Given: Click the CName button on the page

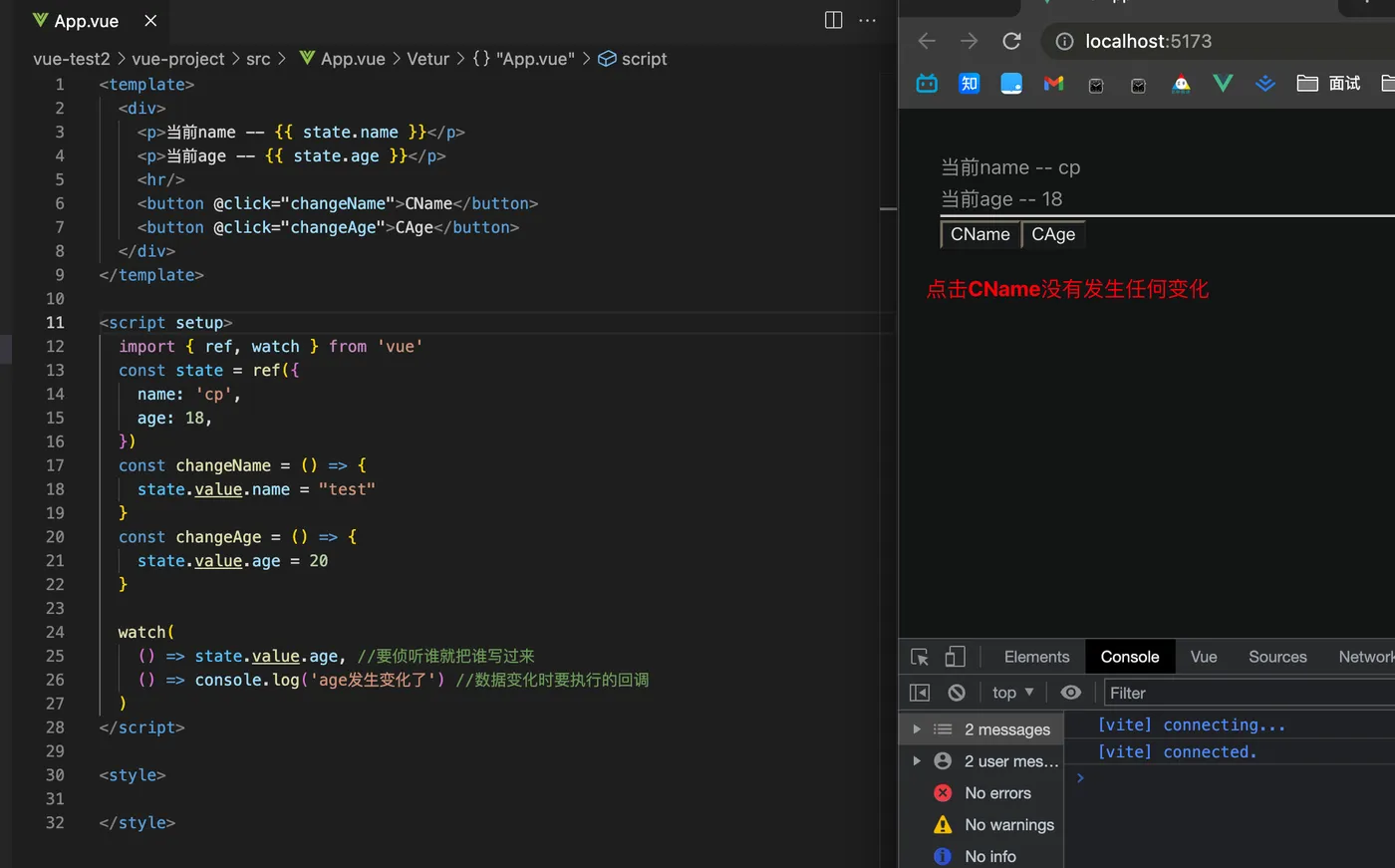Looking at the screenshot, I should pos(980,234).
